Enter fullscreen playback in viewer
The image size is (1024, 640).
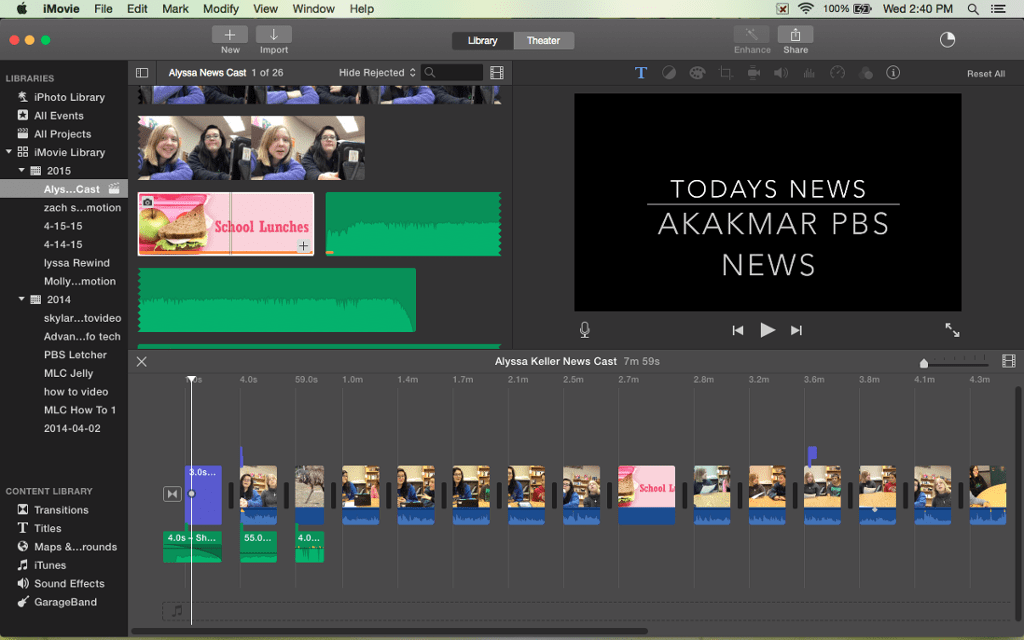tap(952, 330)
